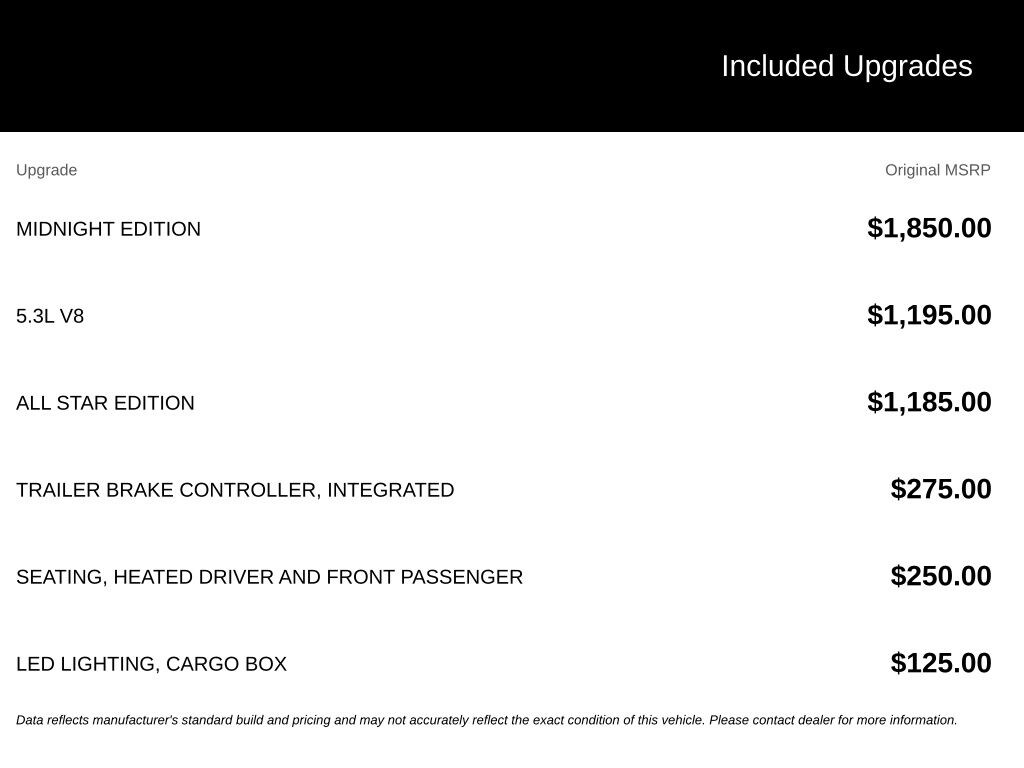Image resolution: width=1024 pixels, height=768 pixels.
Task: Click the $125.00 price
Action: [x=940, y=663]
